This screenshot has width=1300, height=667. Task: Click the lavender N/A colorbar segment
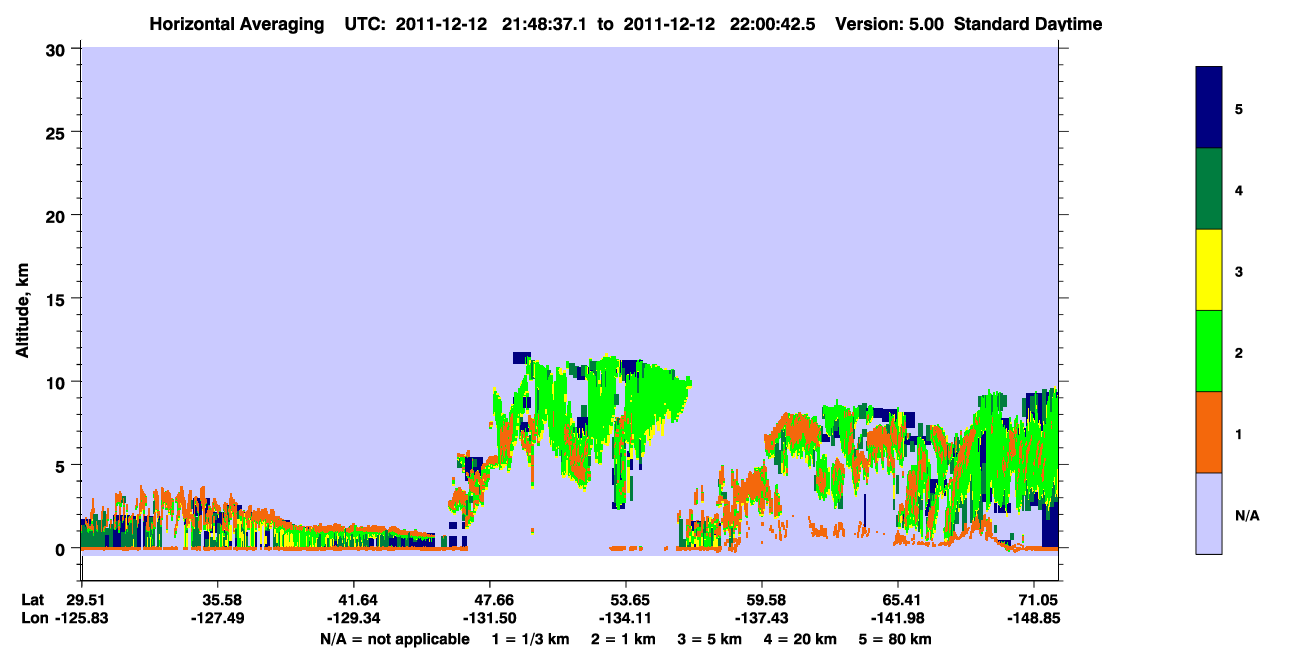click(1209, 513)
